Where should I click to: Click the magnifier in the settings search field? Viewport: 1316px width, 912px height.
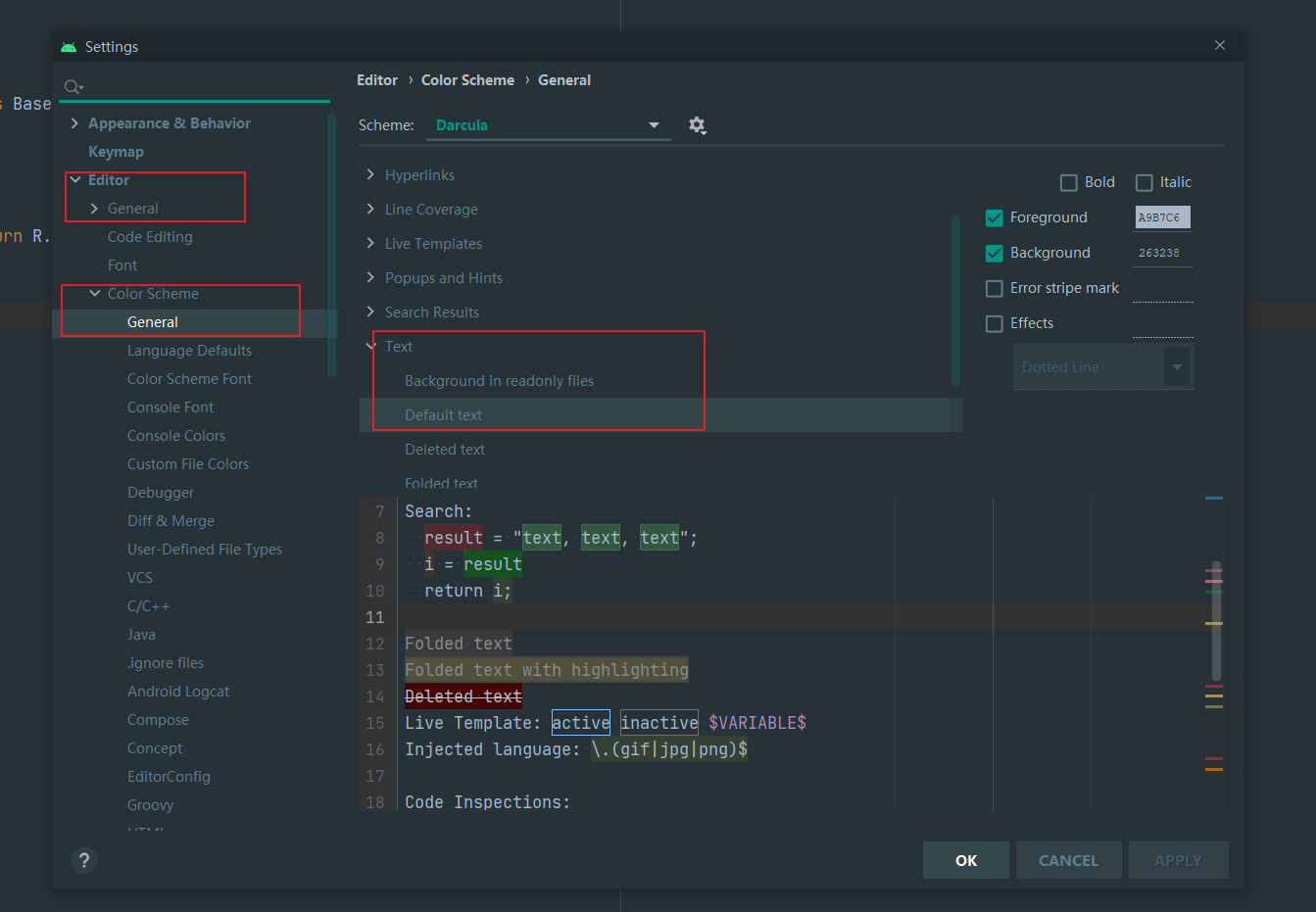point(72,86)
